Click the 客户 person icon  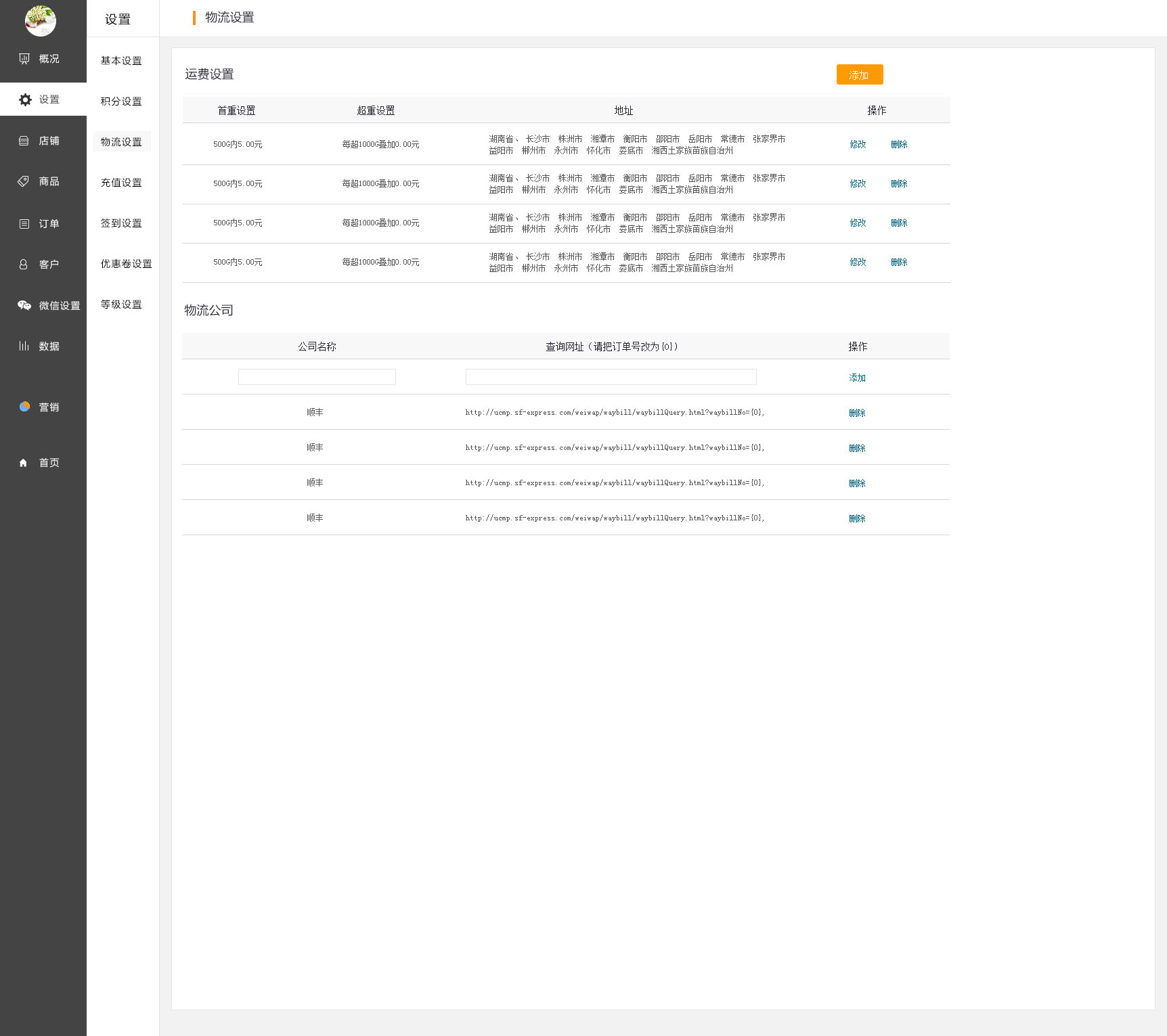(x=24, y=265)
